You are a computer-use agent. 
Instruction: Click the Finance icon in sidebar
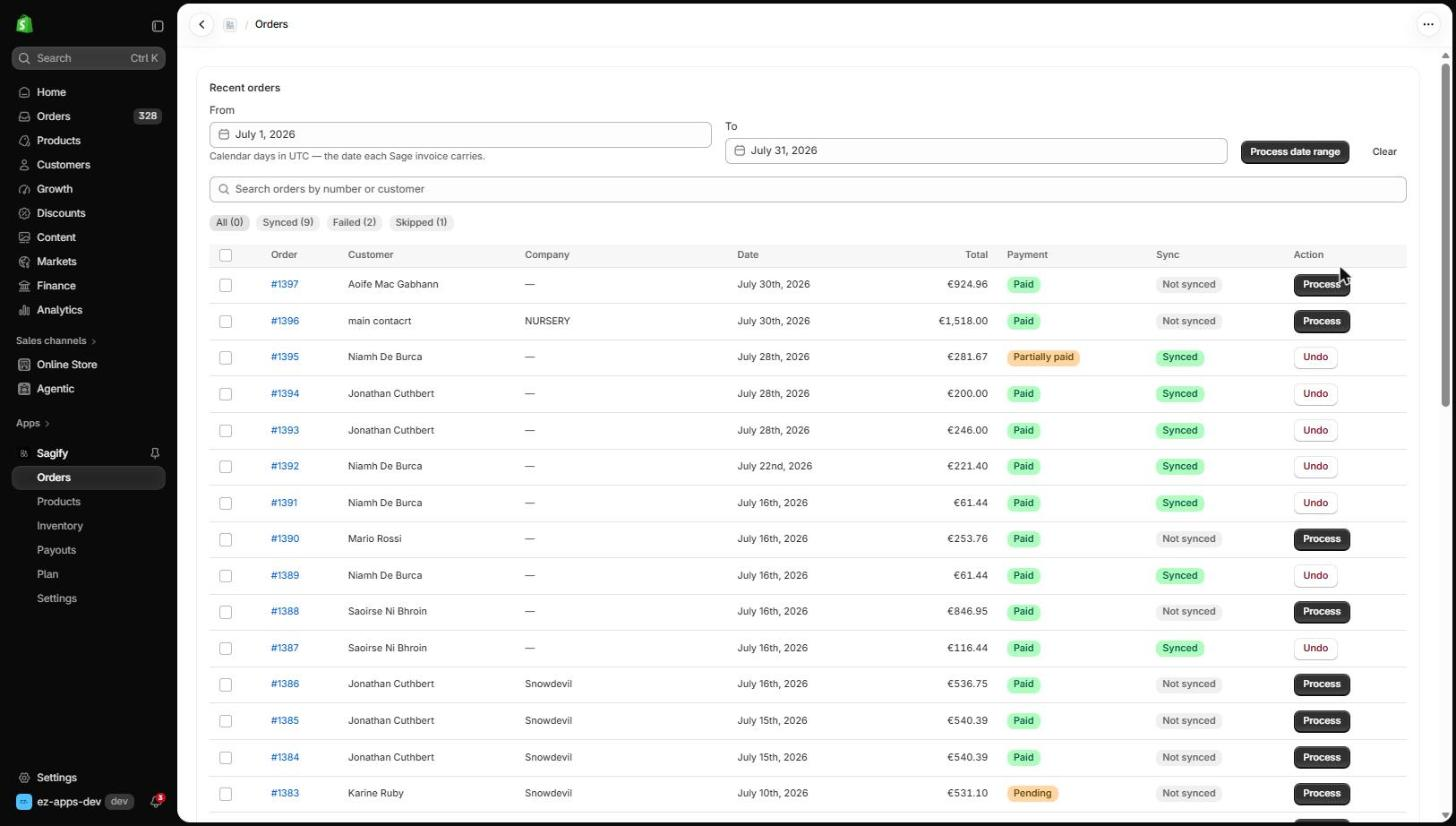[x=24, y=286]
